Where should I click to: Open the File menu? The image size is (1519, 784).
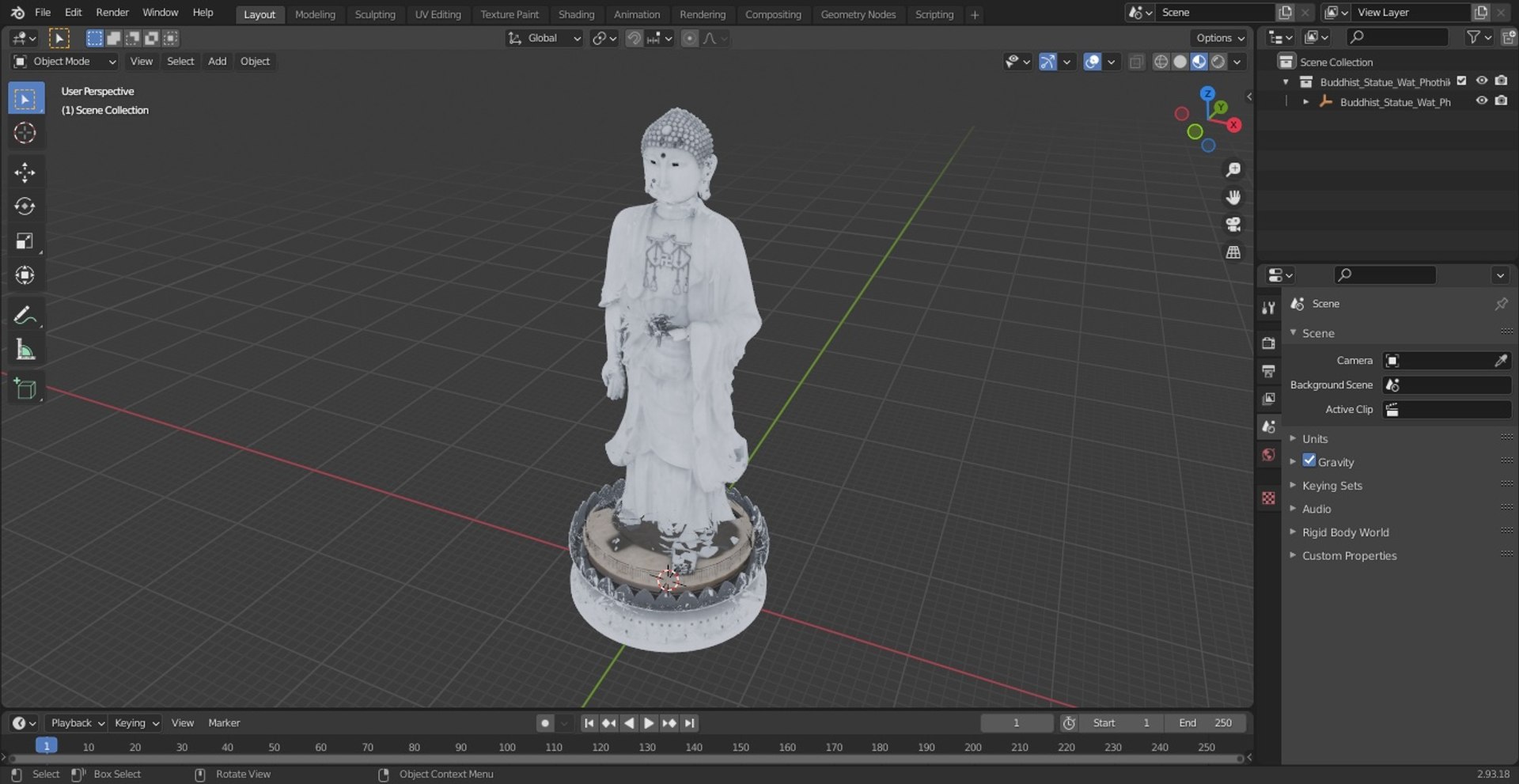tap(43, 13)
